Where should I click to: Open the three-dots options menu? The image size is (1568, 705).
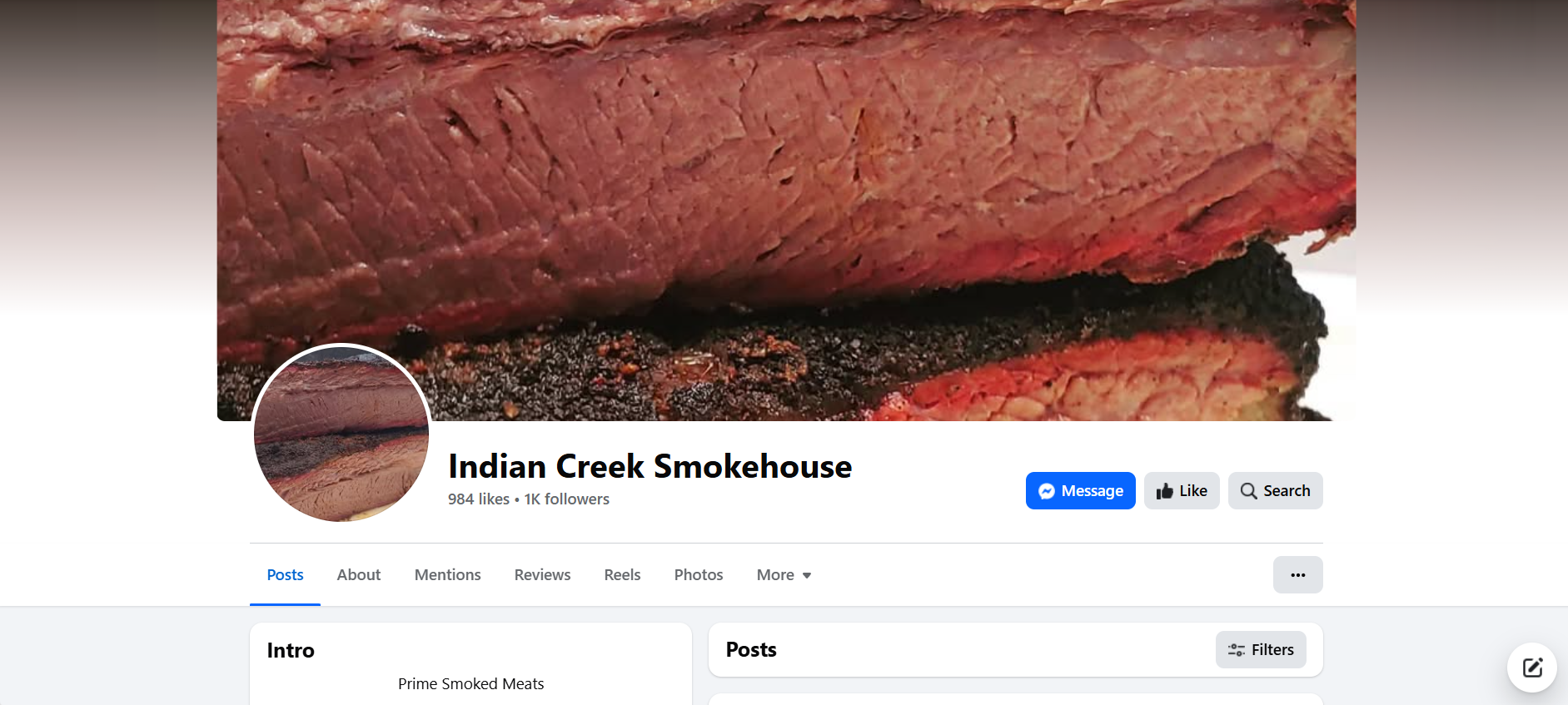coord(1297,575)
